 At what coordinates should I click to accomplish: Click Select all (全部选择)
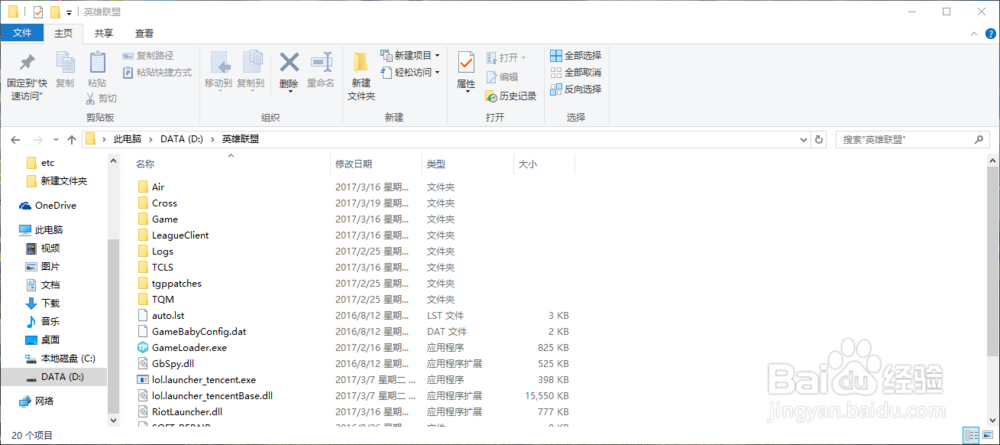[x=576, y=55]
